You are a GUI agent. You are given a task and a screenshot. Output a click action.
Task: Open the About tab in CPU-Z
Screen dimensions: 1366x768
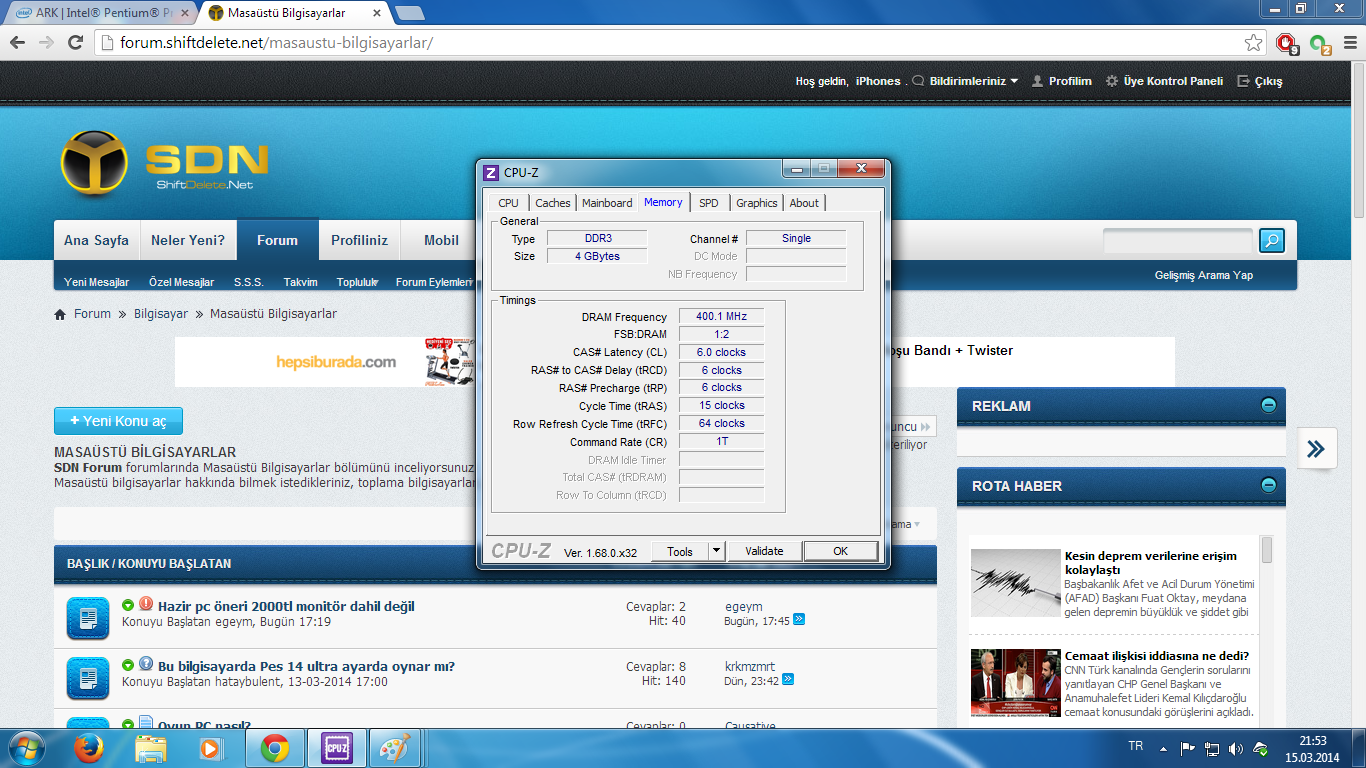click(x=804, y=203)
